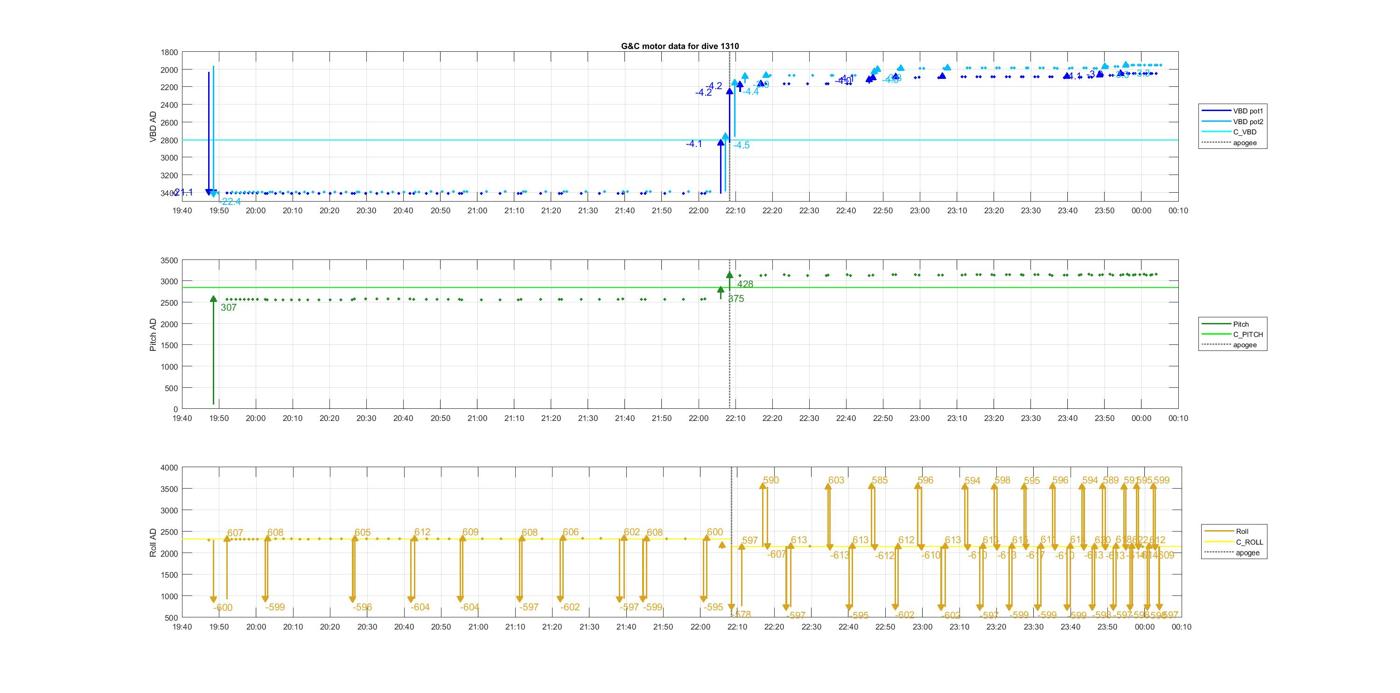Click the "Roll AD" y-axis label
Screen dimensions: 1400x693
153,541
